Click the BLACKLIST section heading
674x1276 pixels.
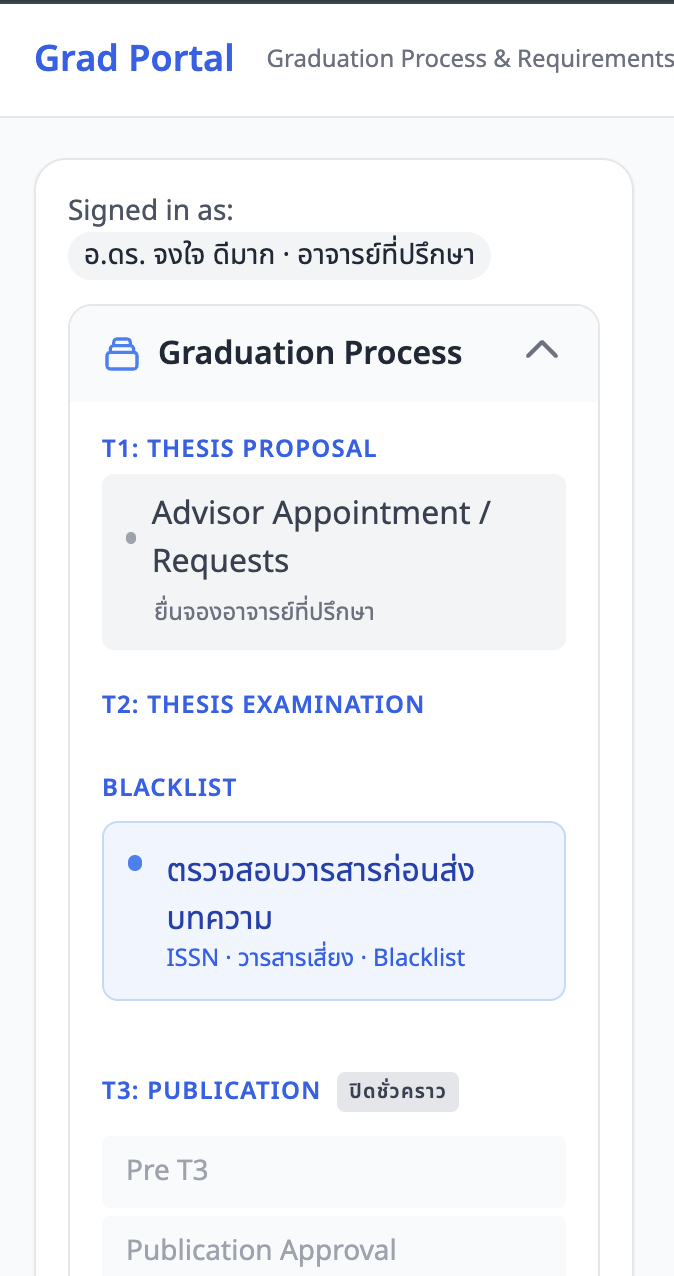(169, 787)
